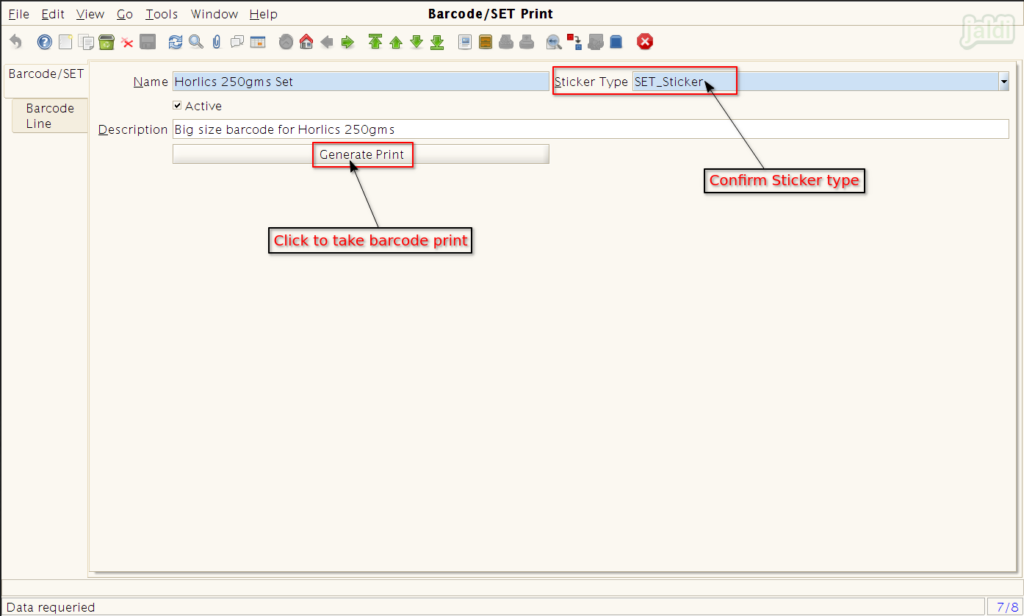The height and width of the screenshot is (616, 1024).
Task: Open the Window menu
Action: [x=214, y=14]
